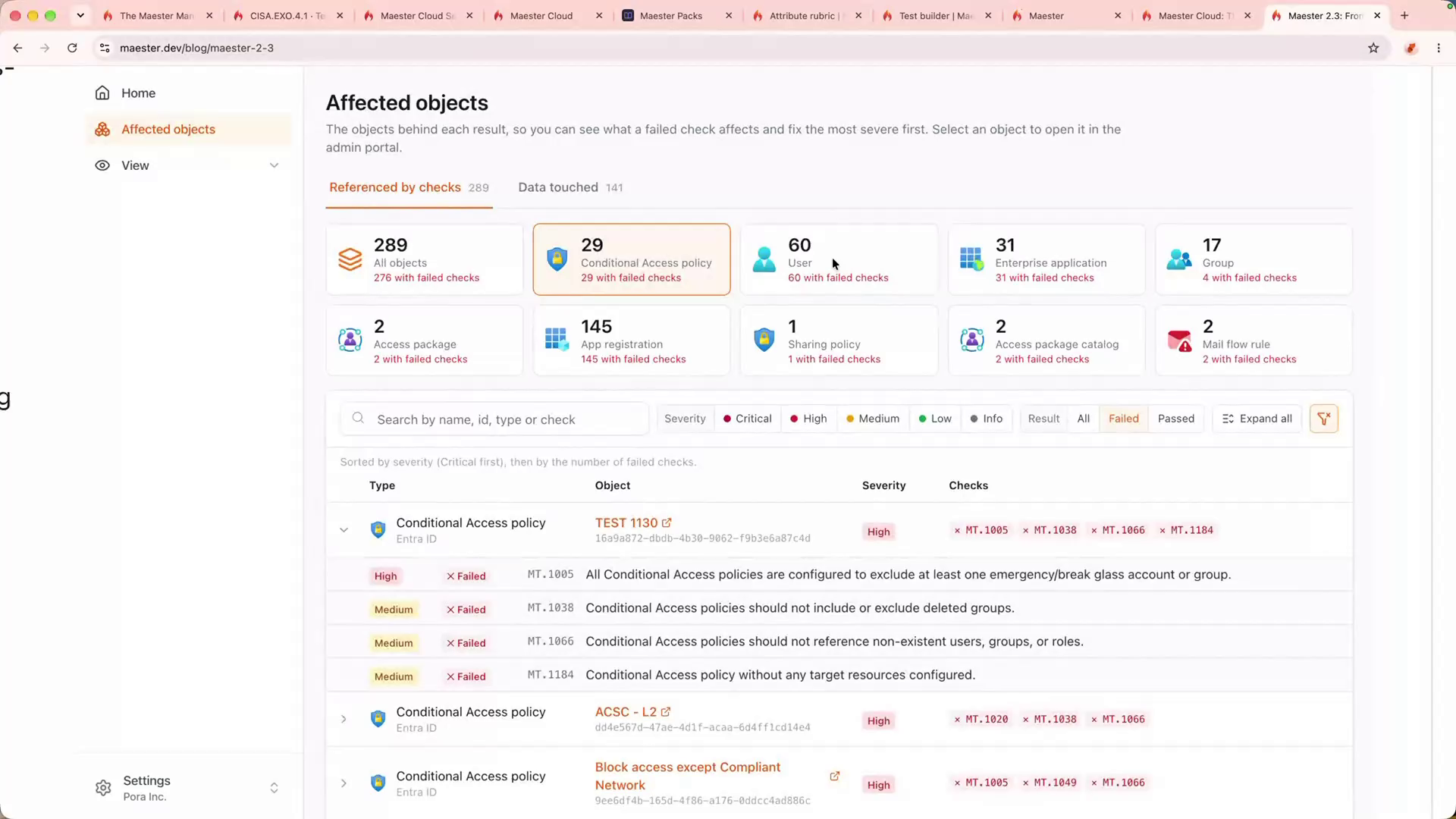Toggle the Critical severity filter
The height and width of the screenshot is (819, 1456).
tap(747, 419)
